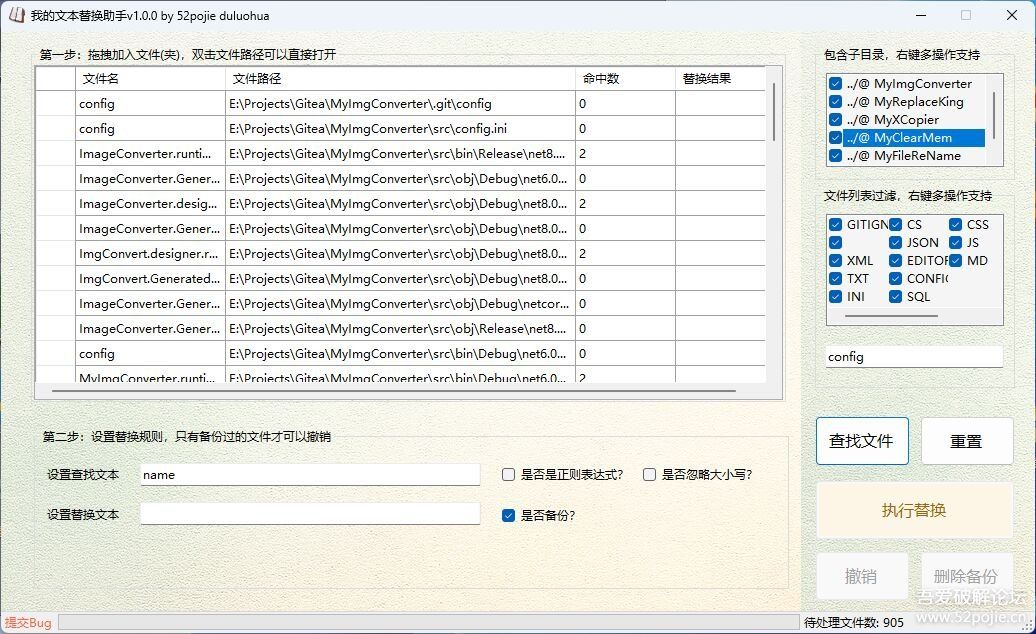Uncheck the CSS filter checkbox
The width and height of the screenshot is (1036, 634).
(955, 225)
